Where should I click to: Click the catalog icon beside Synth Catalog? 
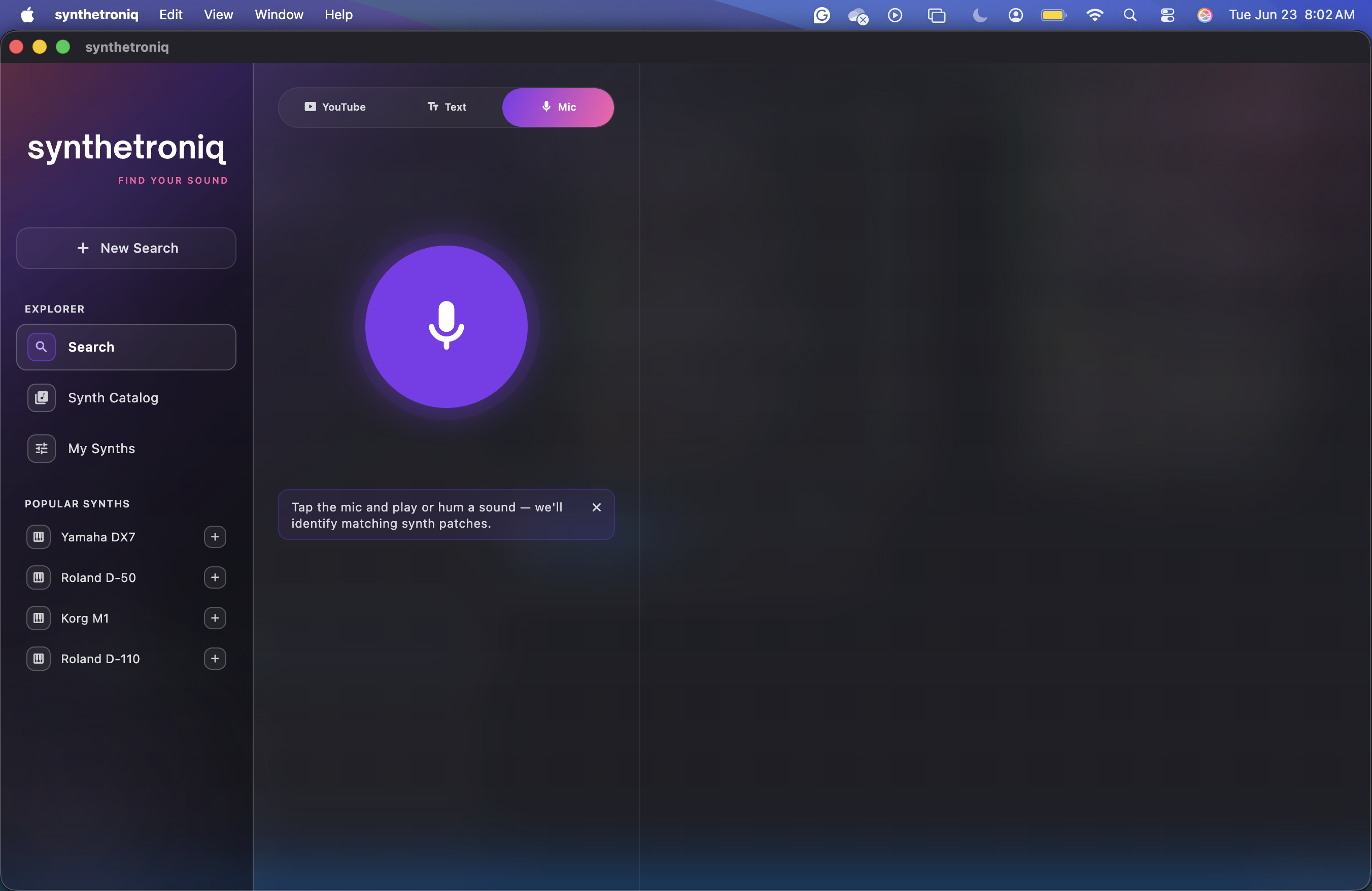click(42, 398)
